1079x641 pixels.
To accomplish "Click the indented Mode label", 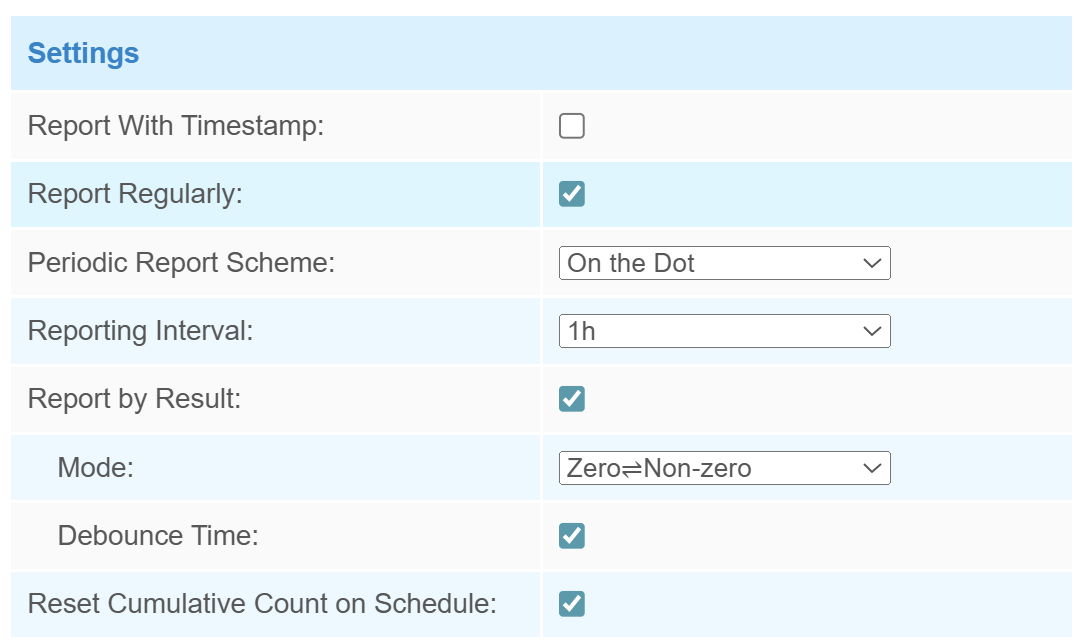I will click(96, 468).
